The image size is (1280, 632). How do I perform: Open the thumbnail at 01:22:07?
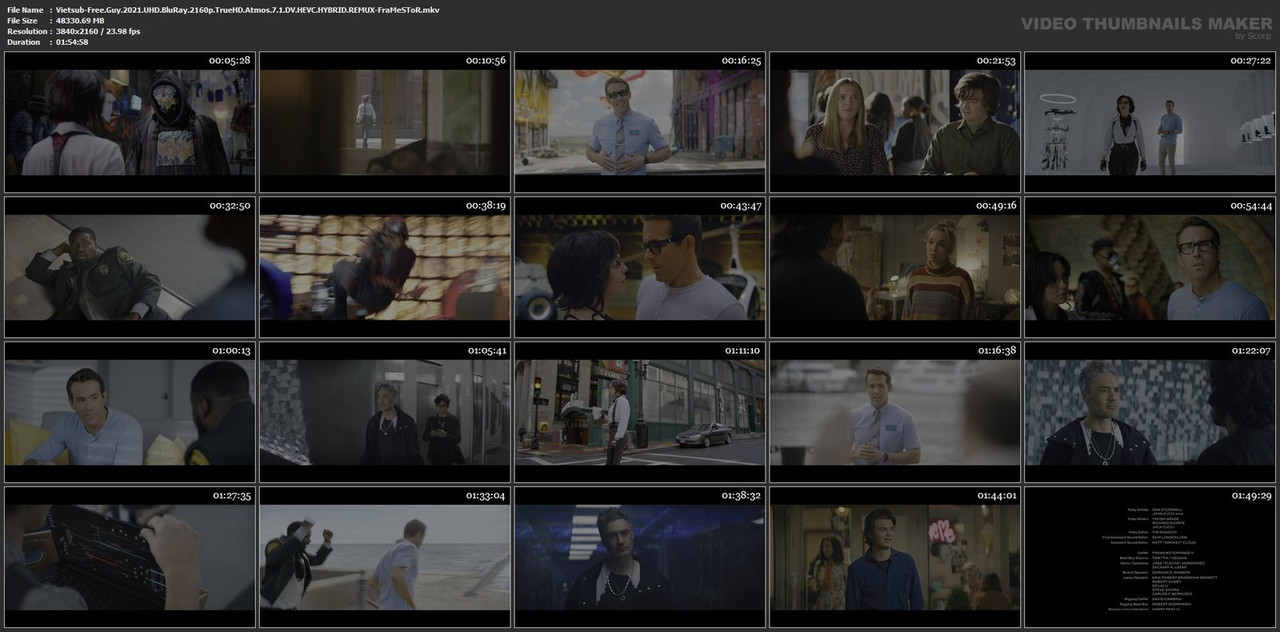[x=1150, y=412]
